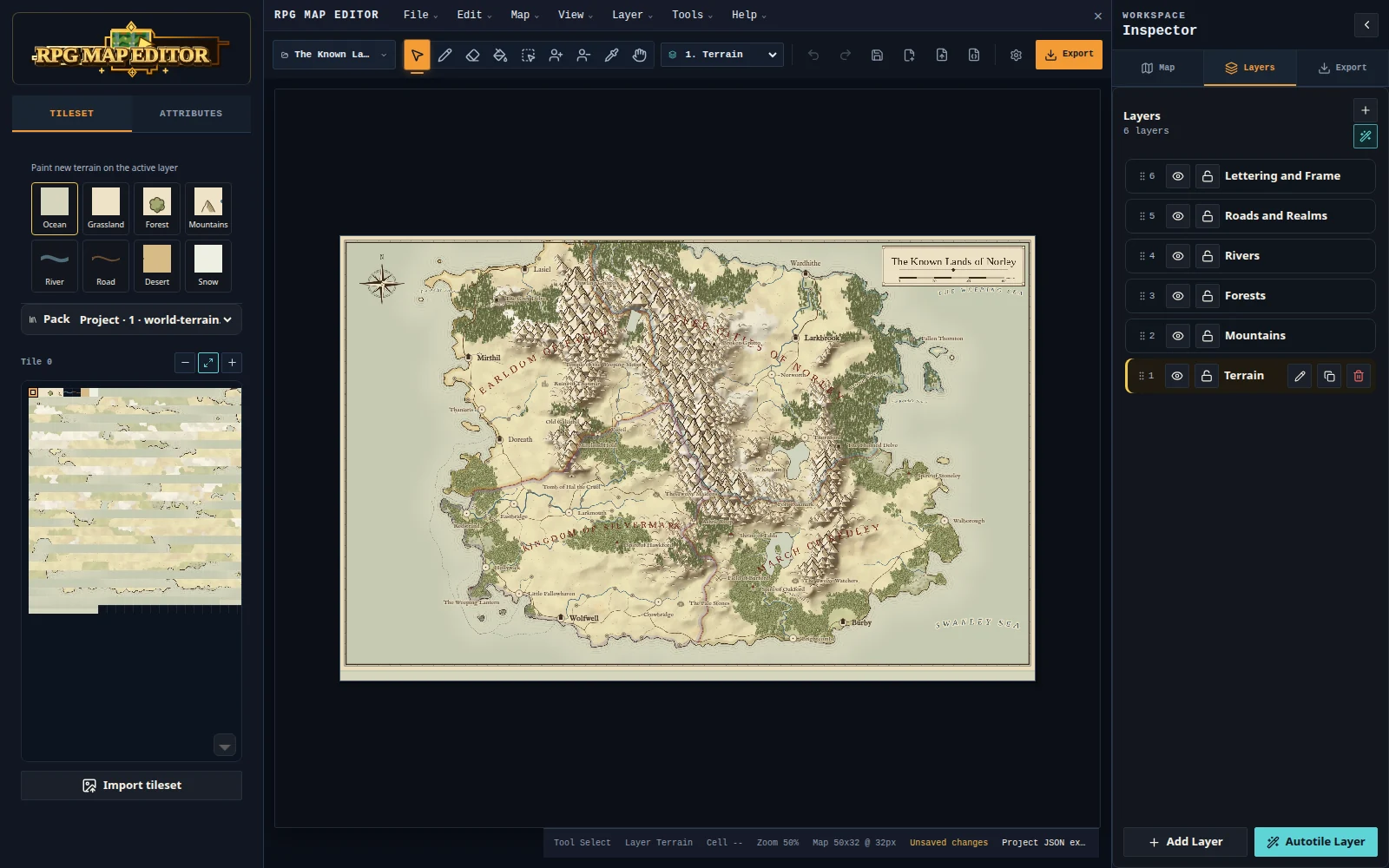
Task: Open the active layer dropdown '1. Terrain'
Action: 722,55
